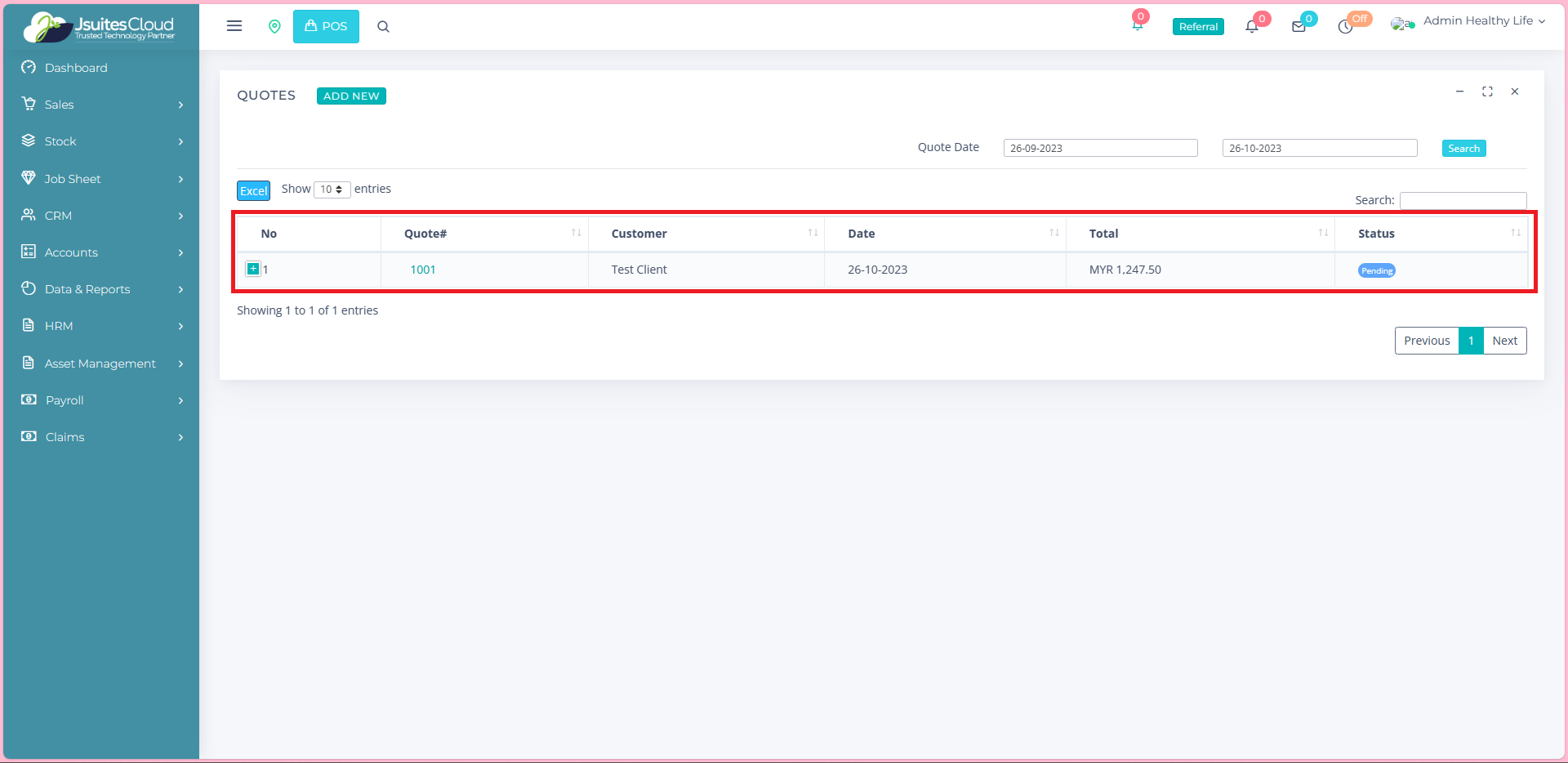Click the table Search input field
1568x763 pixels.
pos(1463,200)
